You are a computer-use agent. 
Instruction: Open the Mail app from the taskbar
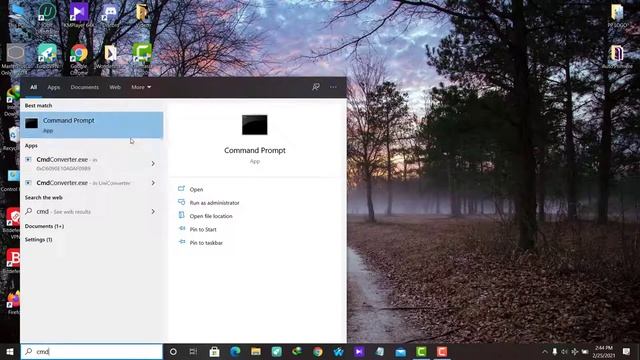pyautogui.click(x=401, y=351)
